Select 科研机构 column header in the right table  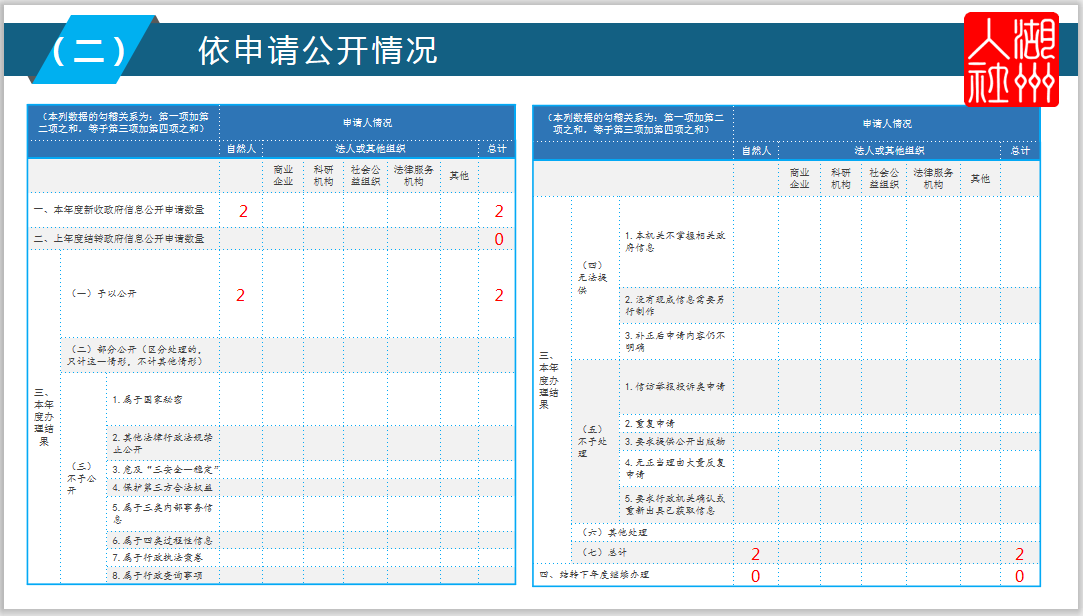(x=841, y=178)
